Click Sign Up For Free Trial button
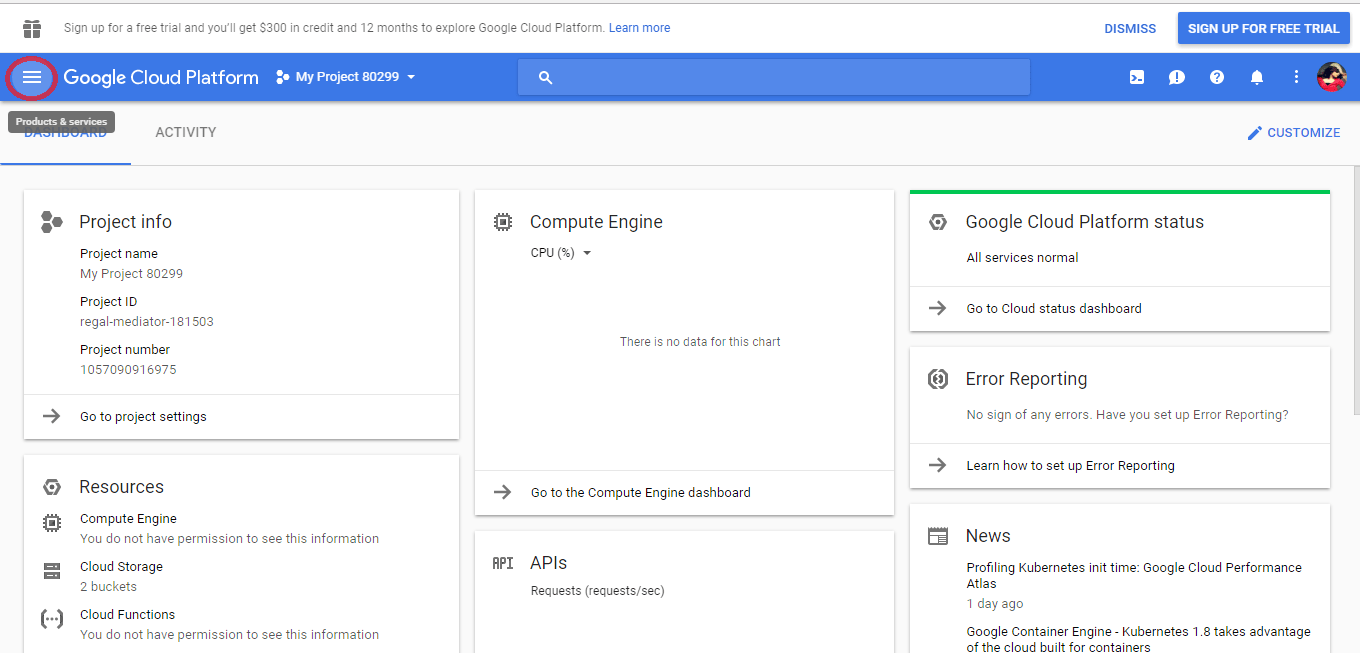This screenshot has width=1360, height=653. pos(1264,28)
